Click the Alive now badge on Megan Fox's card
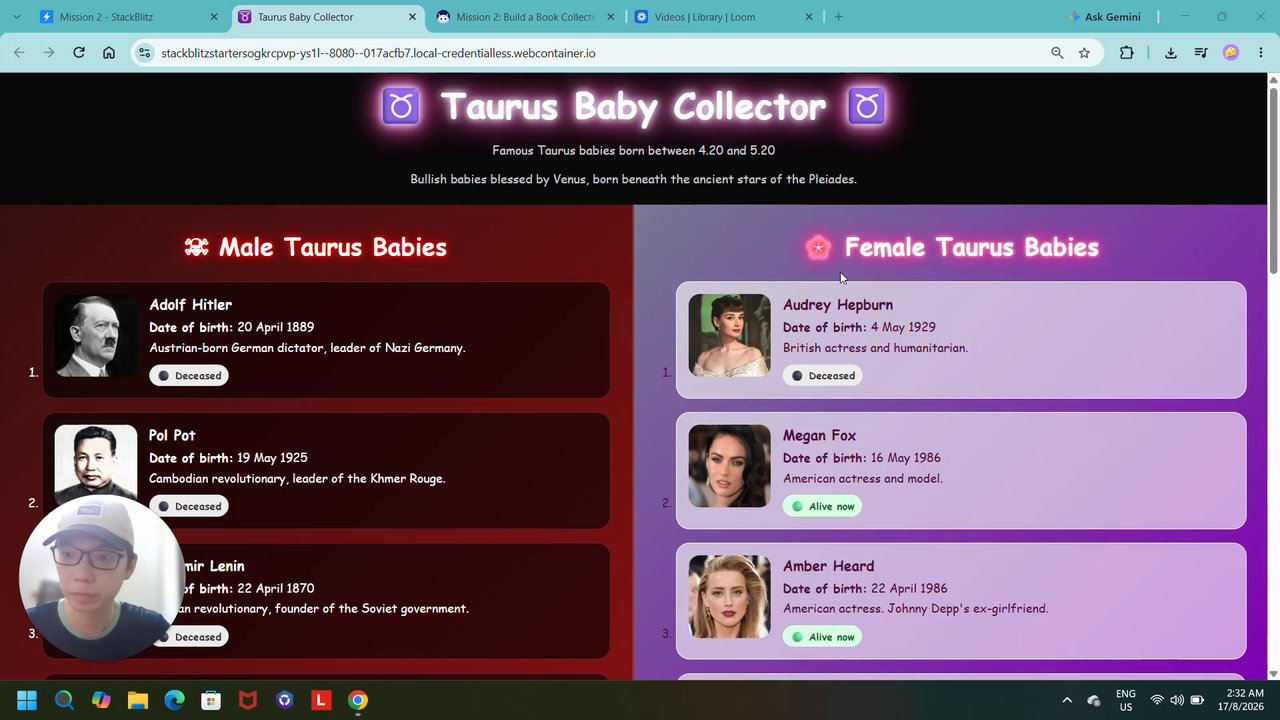Image resolution: width=1280 pixels, height=720 pixels. (x=823, y=506)
